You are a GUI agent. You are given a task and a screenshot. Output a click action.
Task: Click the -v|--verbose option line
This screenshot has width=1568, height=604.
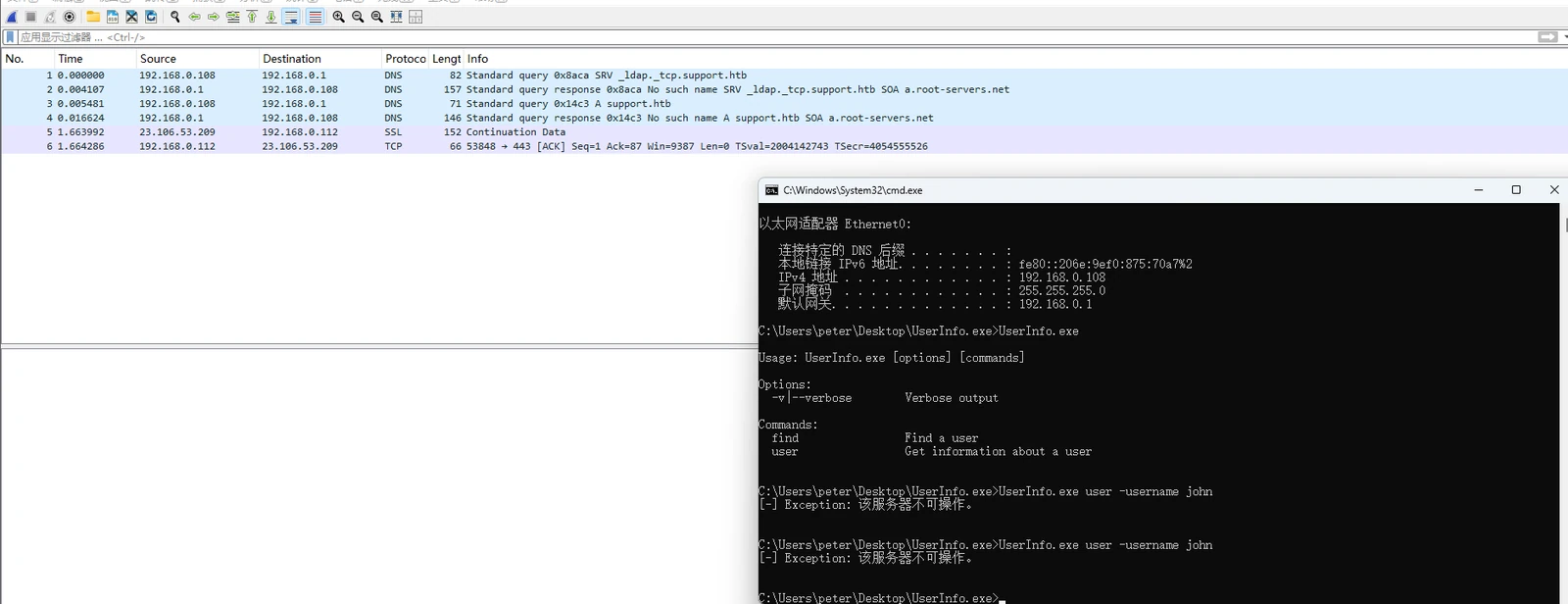tap(885, 398)
